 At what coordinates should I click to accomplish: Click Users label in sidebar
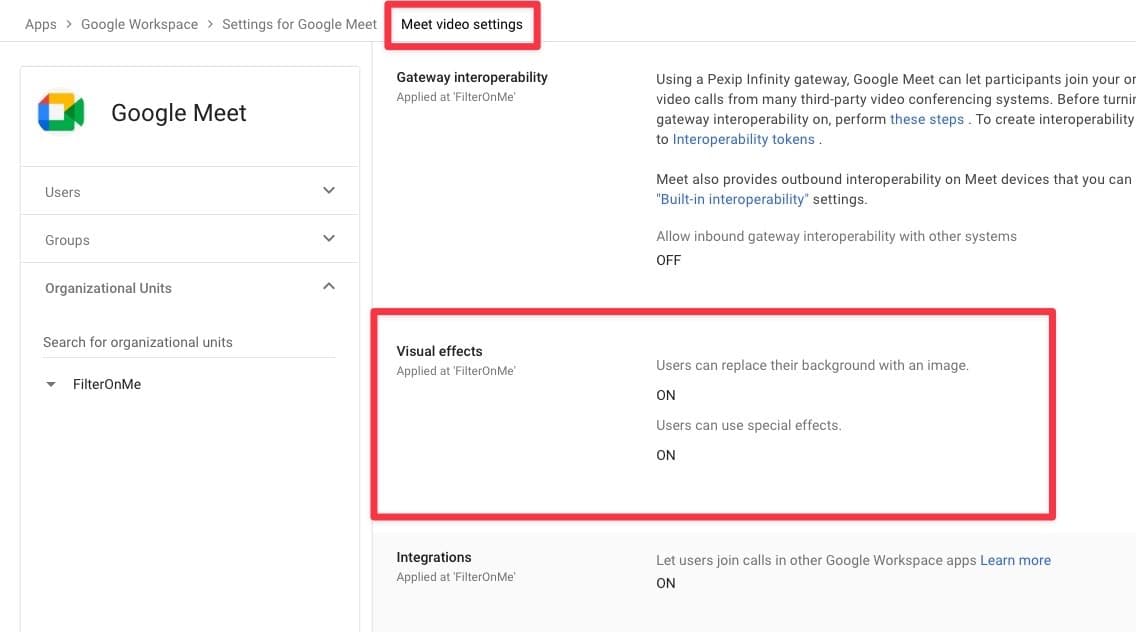pos(62,192)
